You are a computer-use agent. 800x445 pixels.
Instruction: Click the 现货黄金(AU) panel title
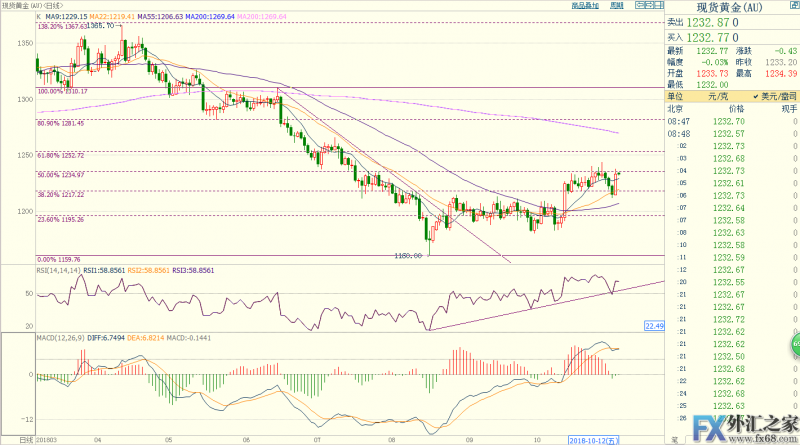click(732, 6)
